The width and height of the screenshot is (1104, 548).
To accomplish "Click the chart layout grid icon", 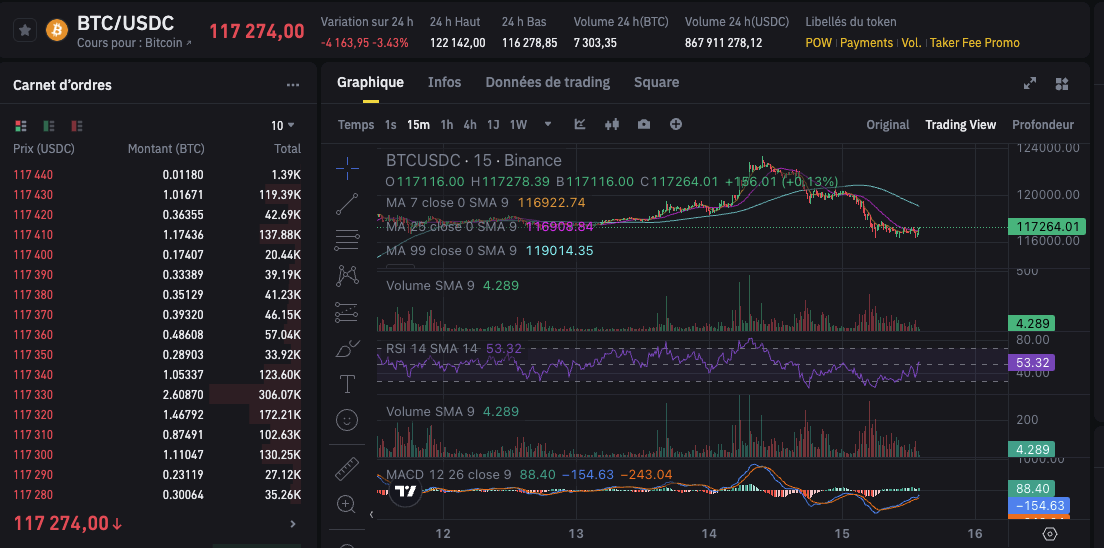I will click(x=1062, y=84).
